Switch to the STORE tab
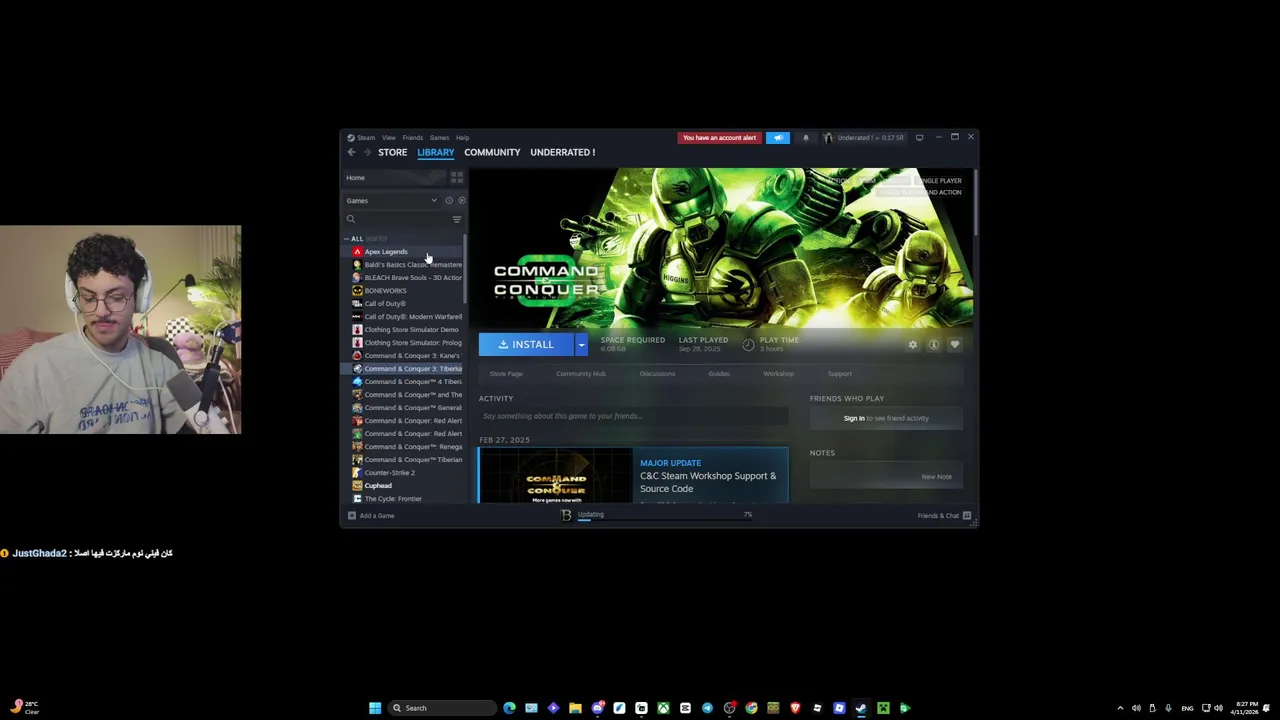 pyautogui.click(x=392, y=152)
